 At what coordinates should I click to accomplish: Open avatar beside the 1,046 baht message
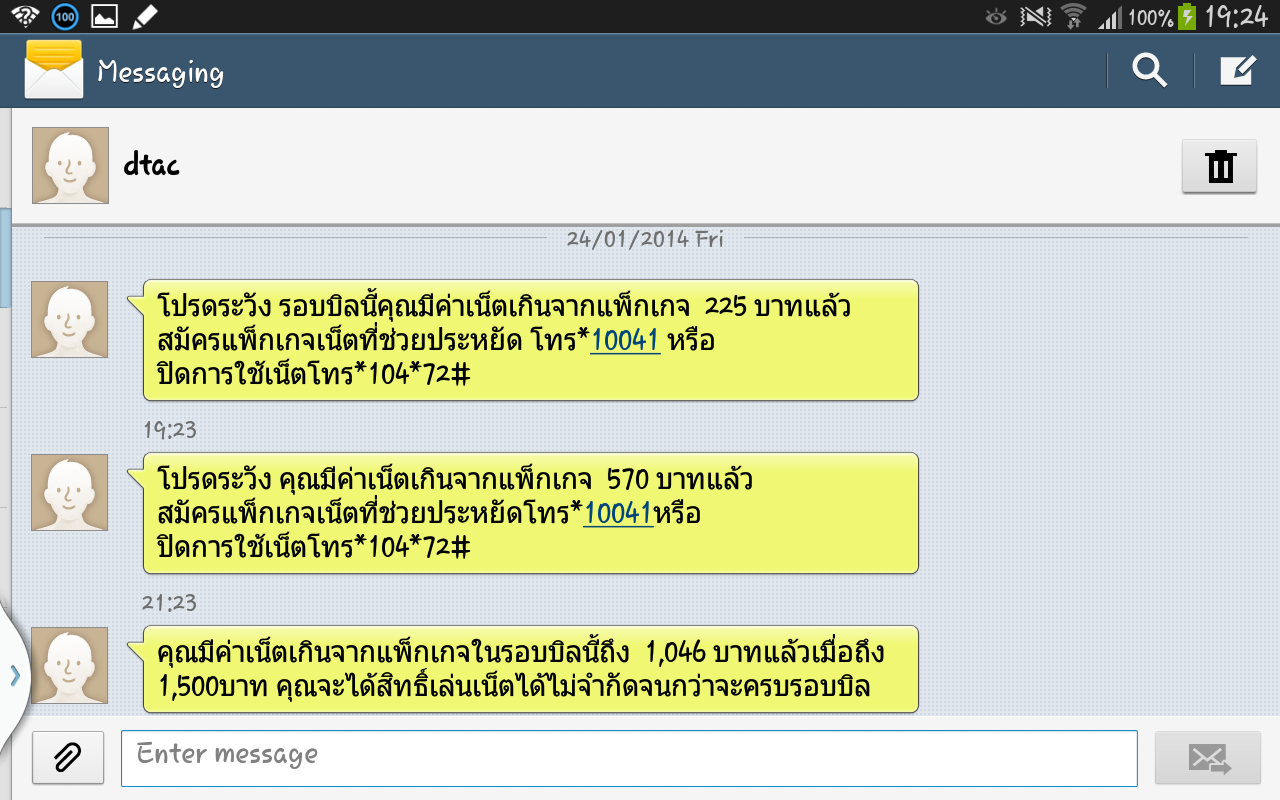coord(70,665)
